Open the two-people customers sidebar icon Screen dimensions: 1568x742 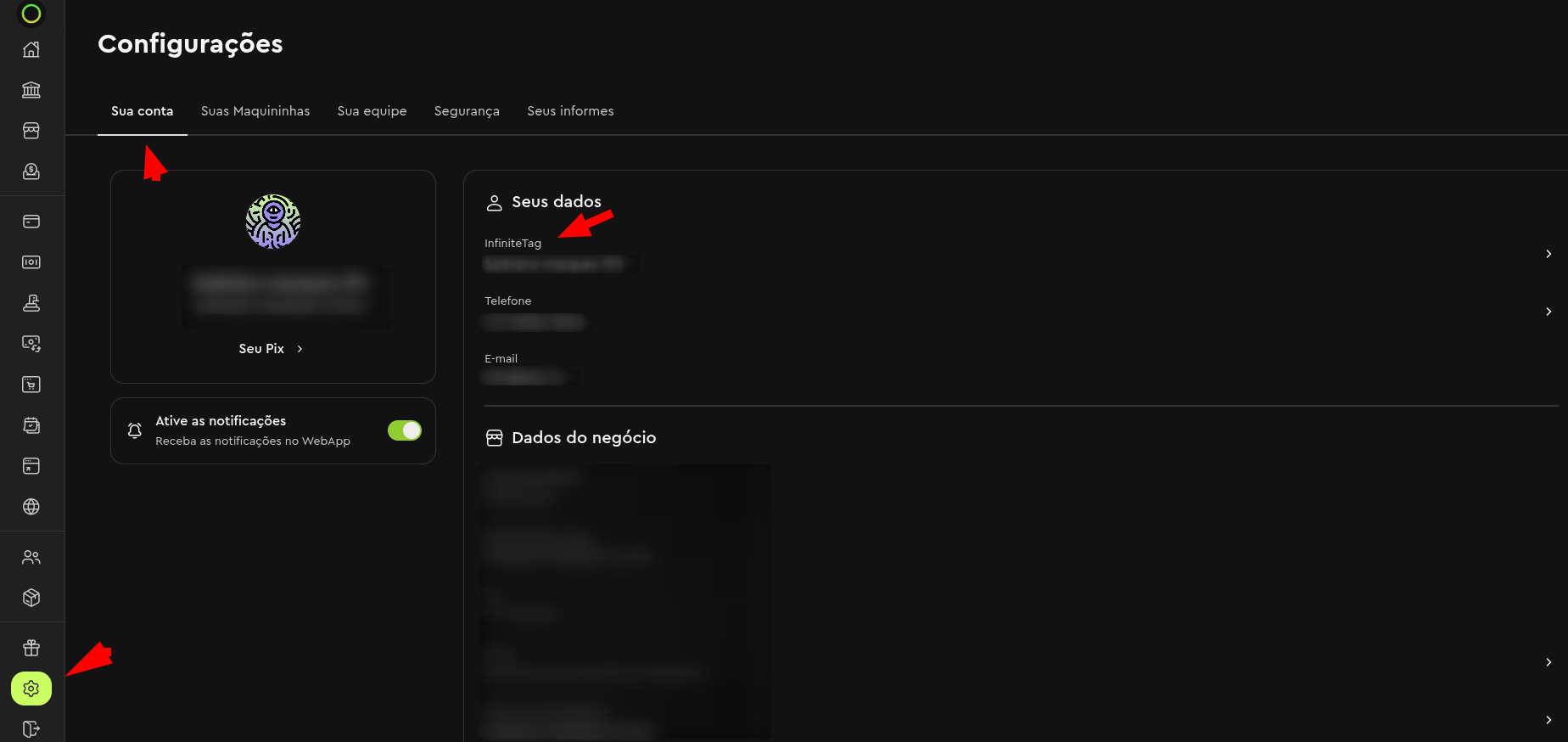click(31, 557)
